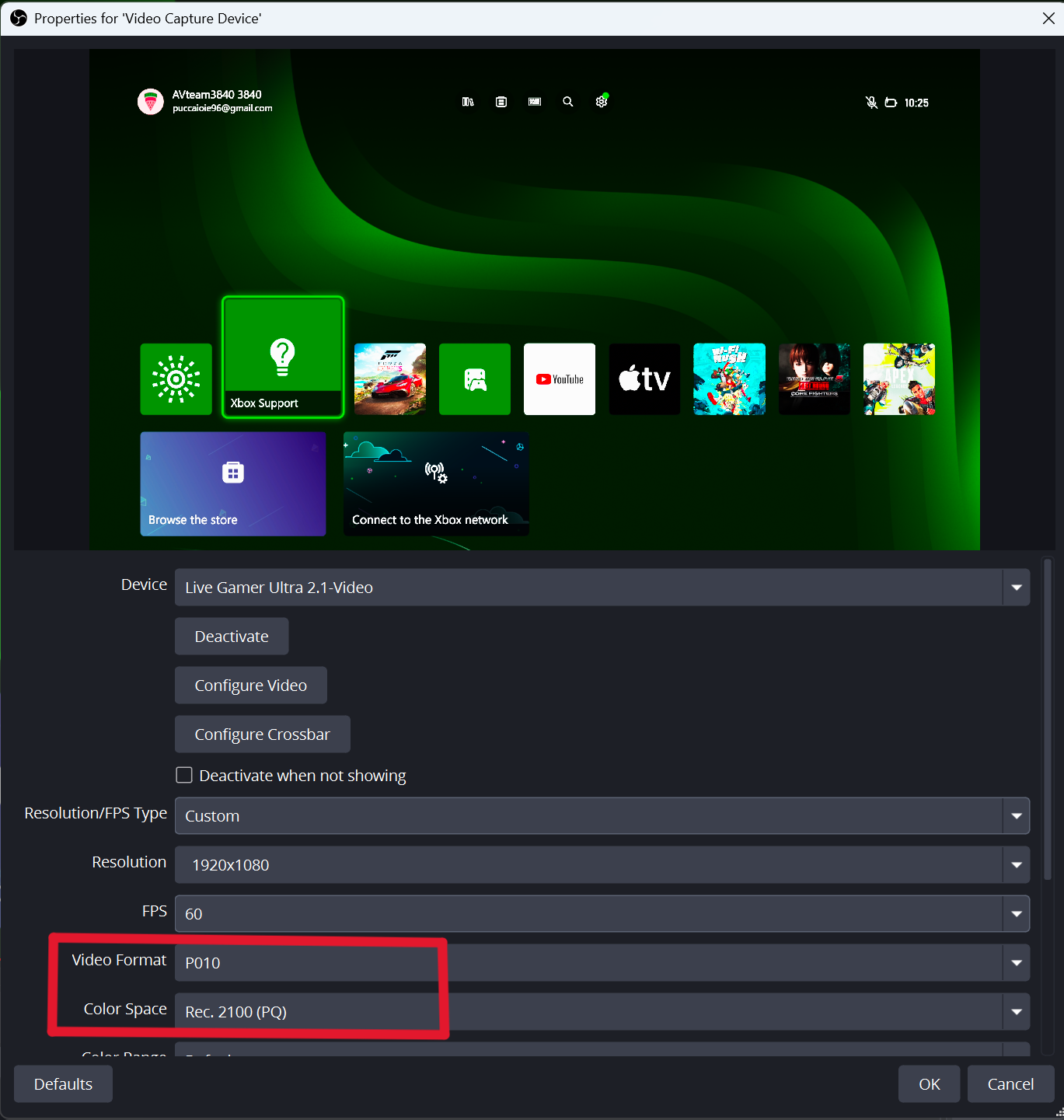Open the Device dropdown
Screen dimensions: 1064x1120
(602, 588)
